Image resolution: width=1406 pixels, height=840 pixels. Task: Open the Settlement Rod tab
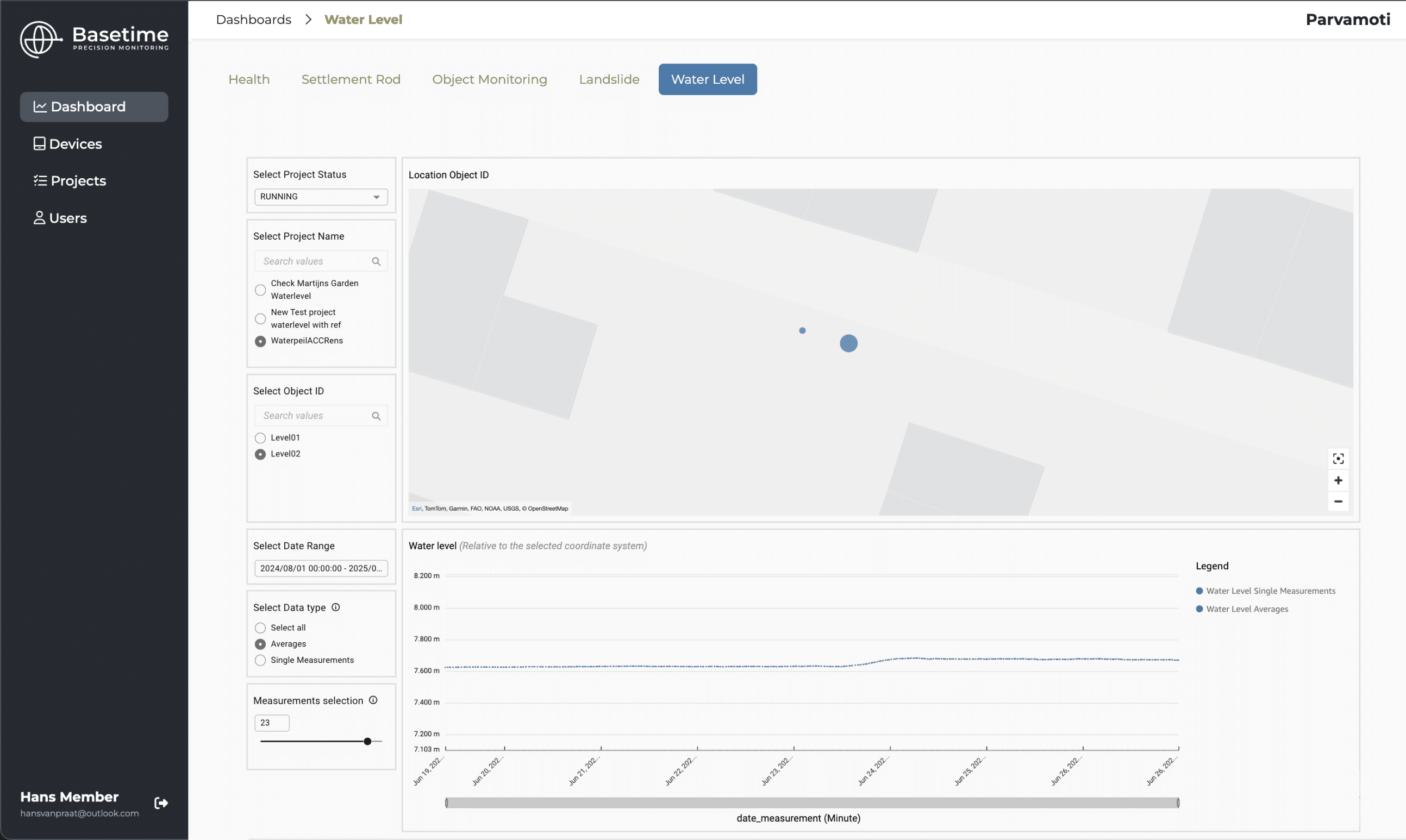click(x=351, y=79)
